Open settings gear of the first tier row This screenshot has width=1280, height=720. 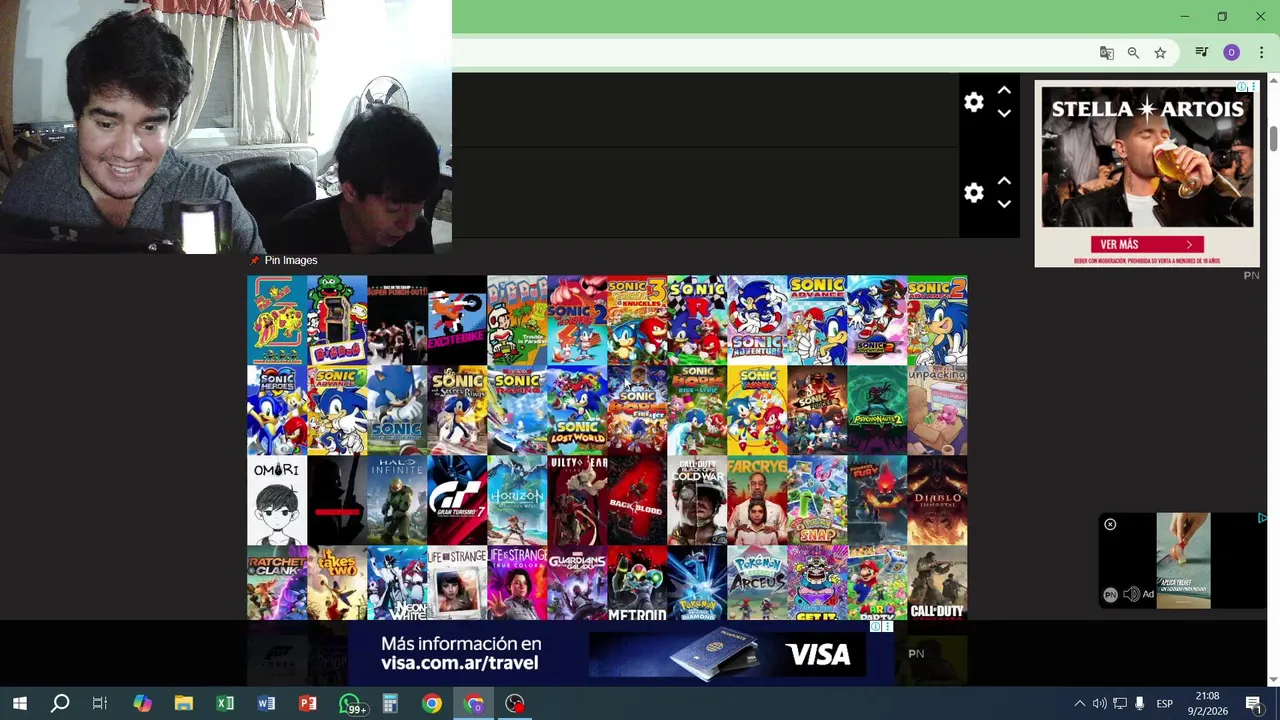click(974, 102)
